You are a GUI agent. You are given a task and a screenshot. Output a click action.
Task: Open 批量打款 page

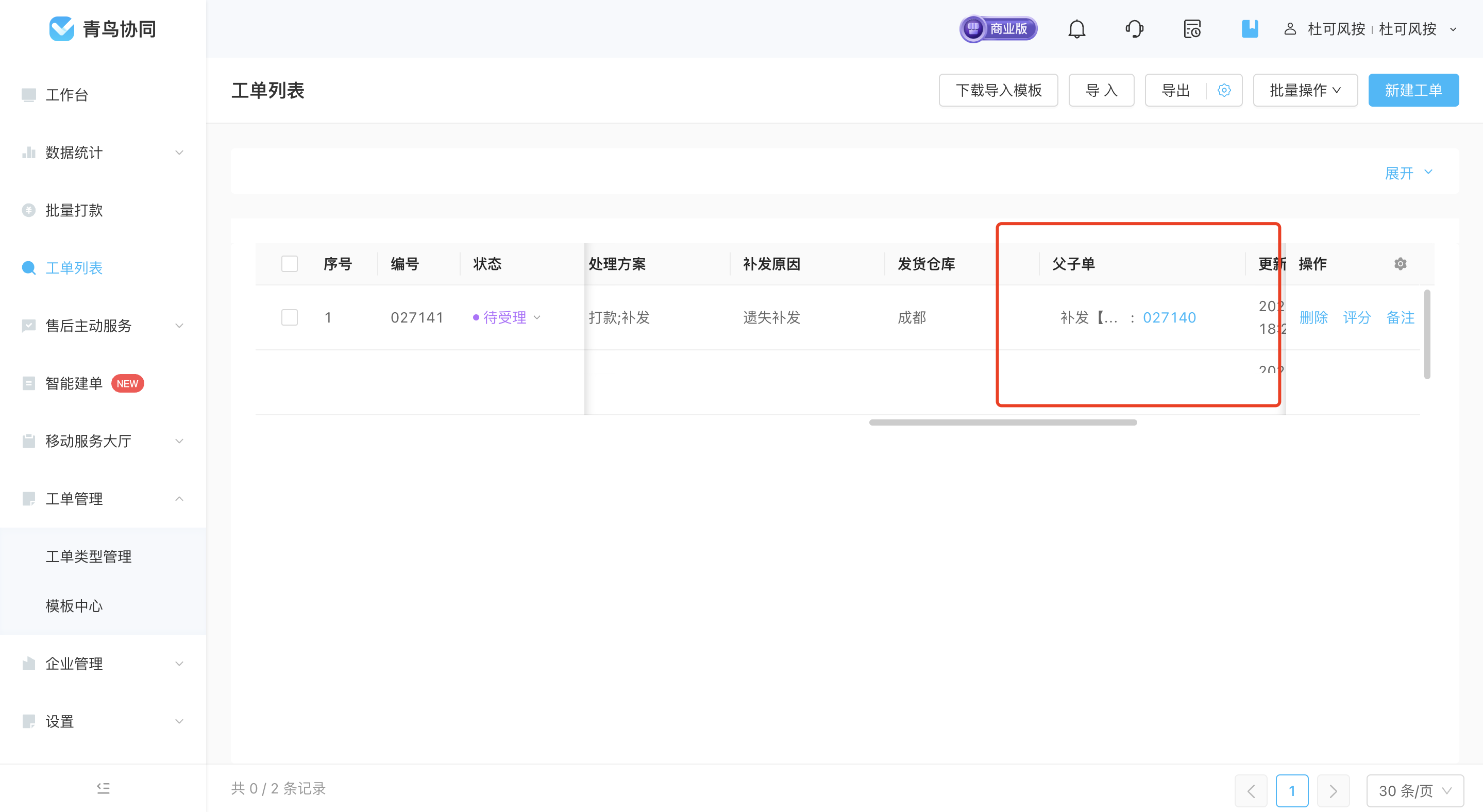point(74,210)
